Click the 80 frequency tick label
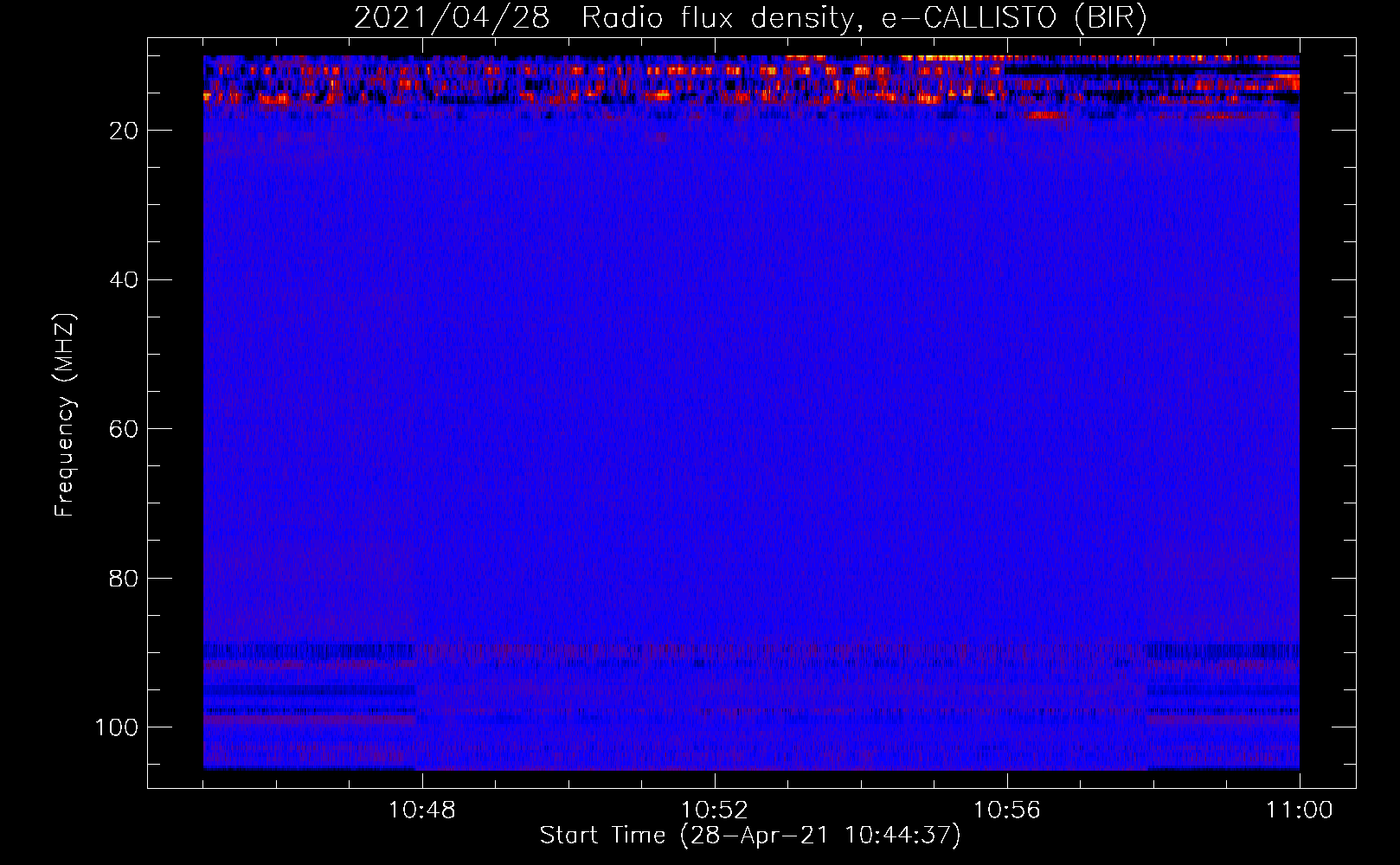Viewport: 1400px width, 865px height. tap(125, 578)
